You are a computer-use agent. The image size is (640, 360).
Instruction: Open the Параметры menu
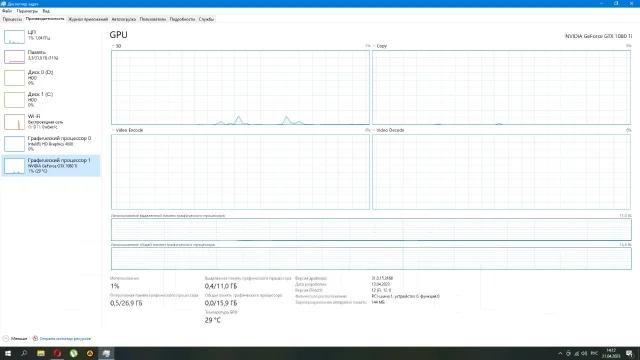pyautogui.click(x=27, y=11)
